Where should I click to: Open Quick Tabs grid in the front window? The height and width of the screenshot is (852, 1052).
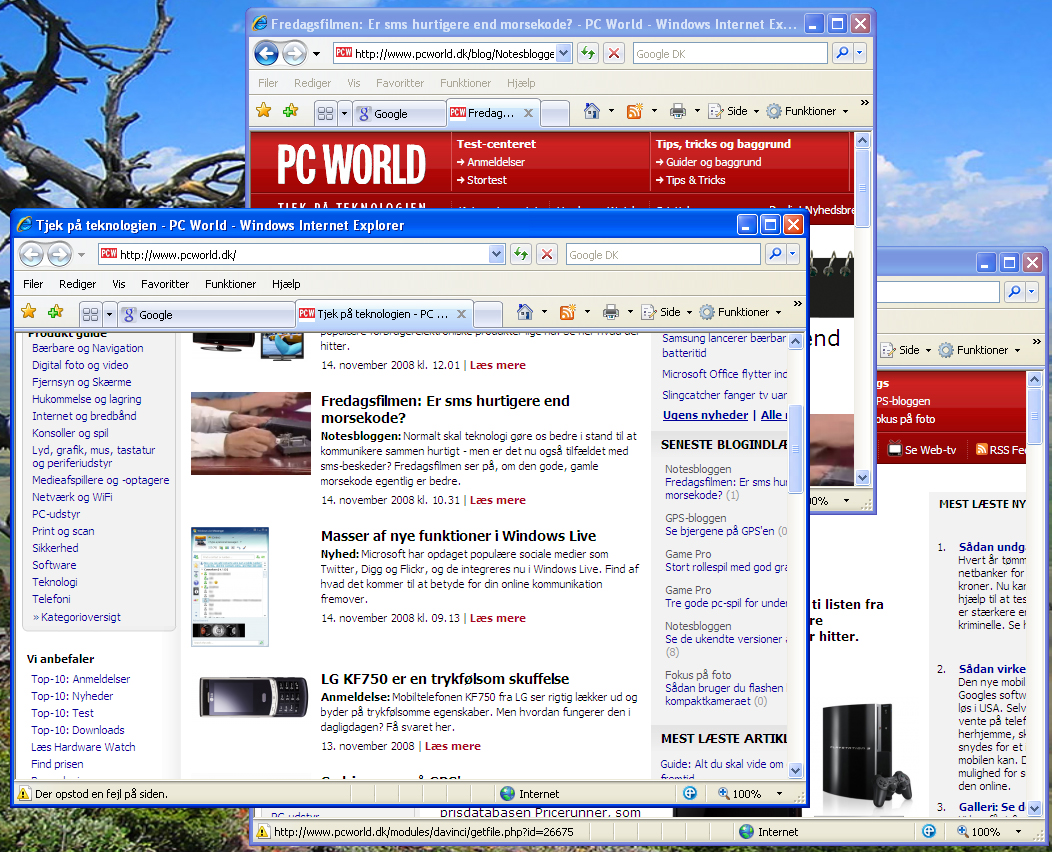pyautogui.click(x=90, y=314)
